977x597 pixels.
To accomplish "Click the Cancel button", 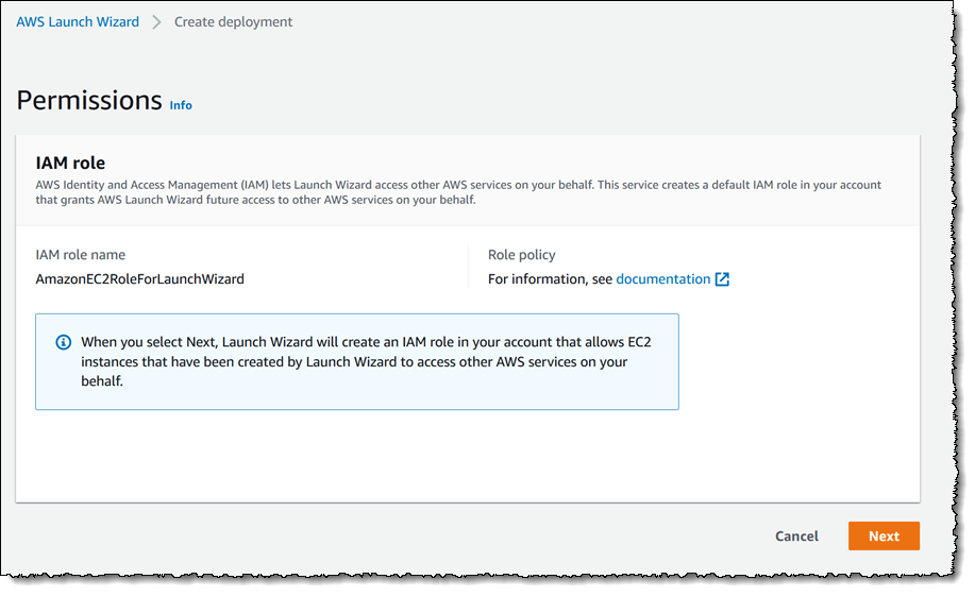I will point(796,536).
